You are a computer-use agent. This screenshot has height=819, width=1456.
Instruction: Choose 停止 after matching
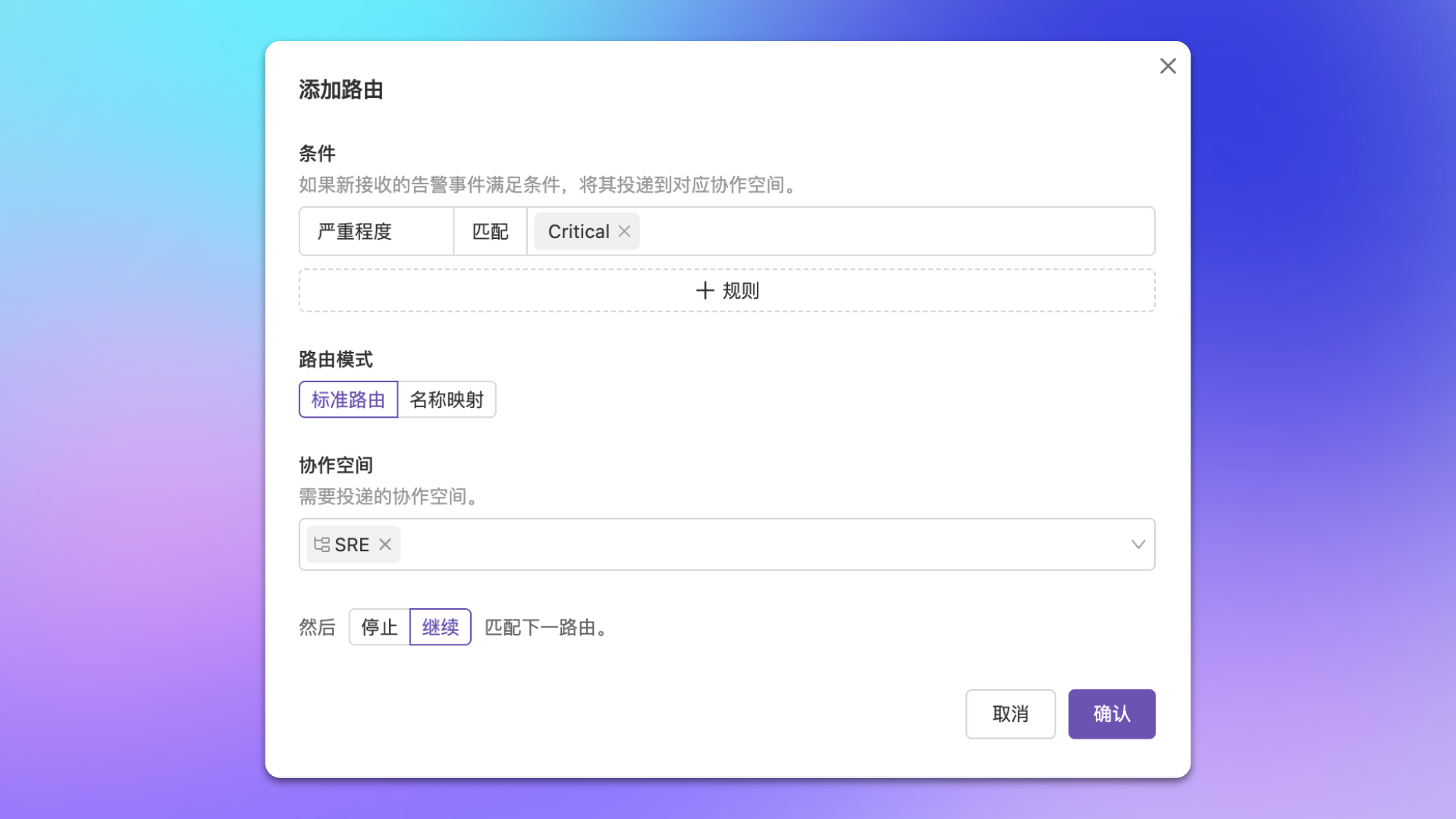379,627
